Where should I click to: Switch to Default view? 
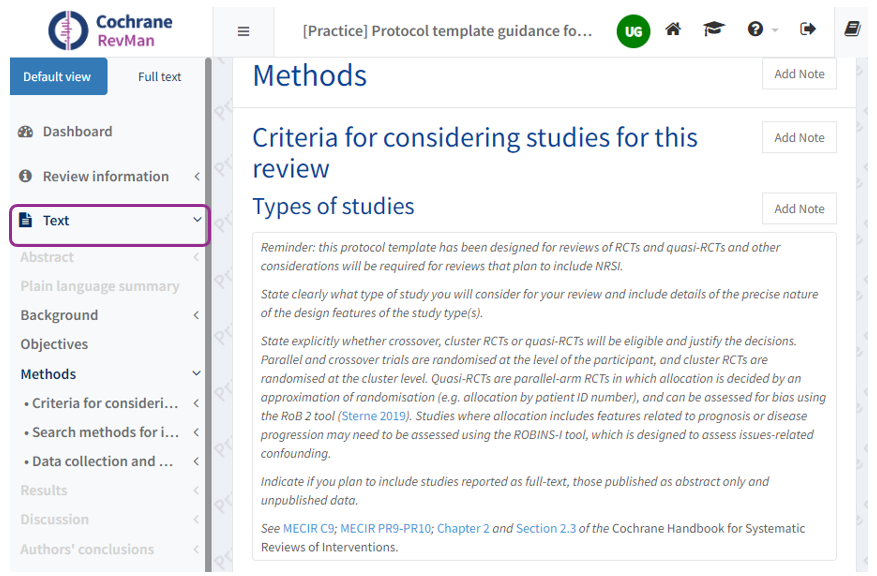pos(58,77)
